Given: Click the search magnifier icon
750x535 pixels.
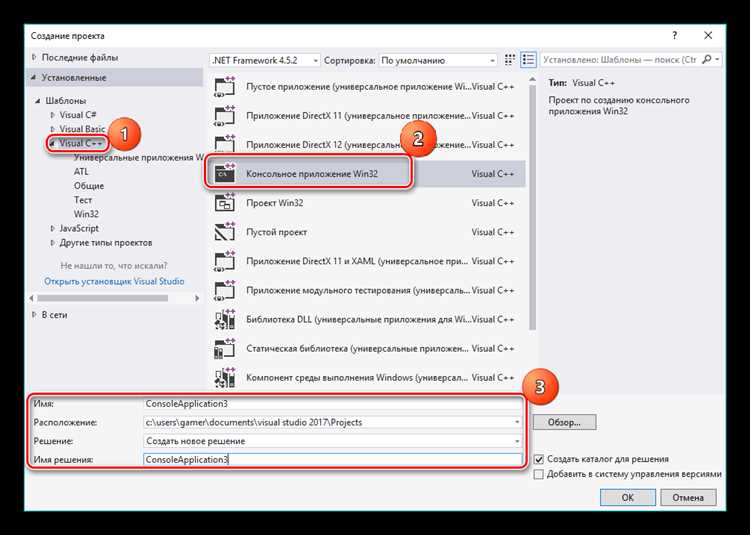Looking at the screenshot, I should (706, 60).
